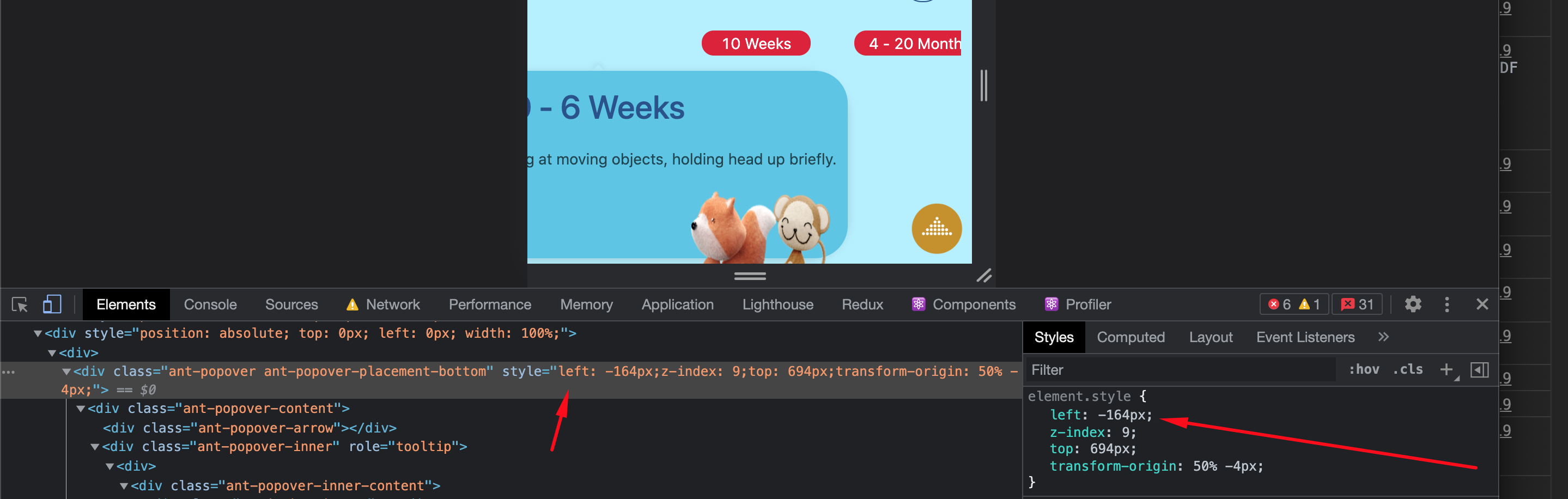Open the Application tab
The height and width of the screenshot is (499, 1568).
(x=677, y=305)
